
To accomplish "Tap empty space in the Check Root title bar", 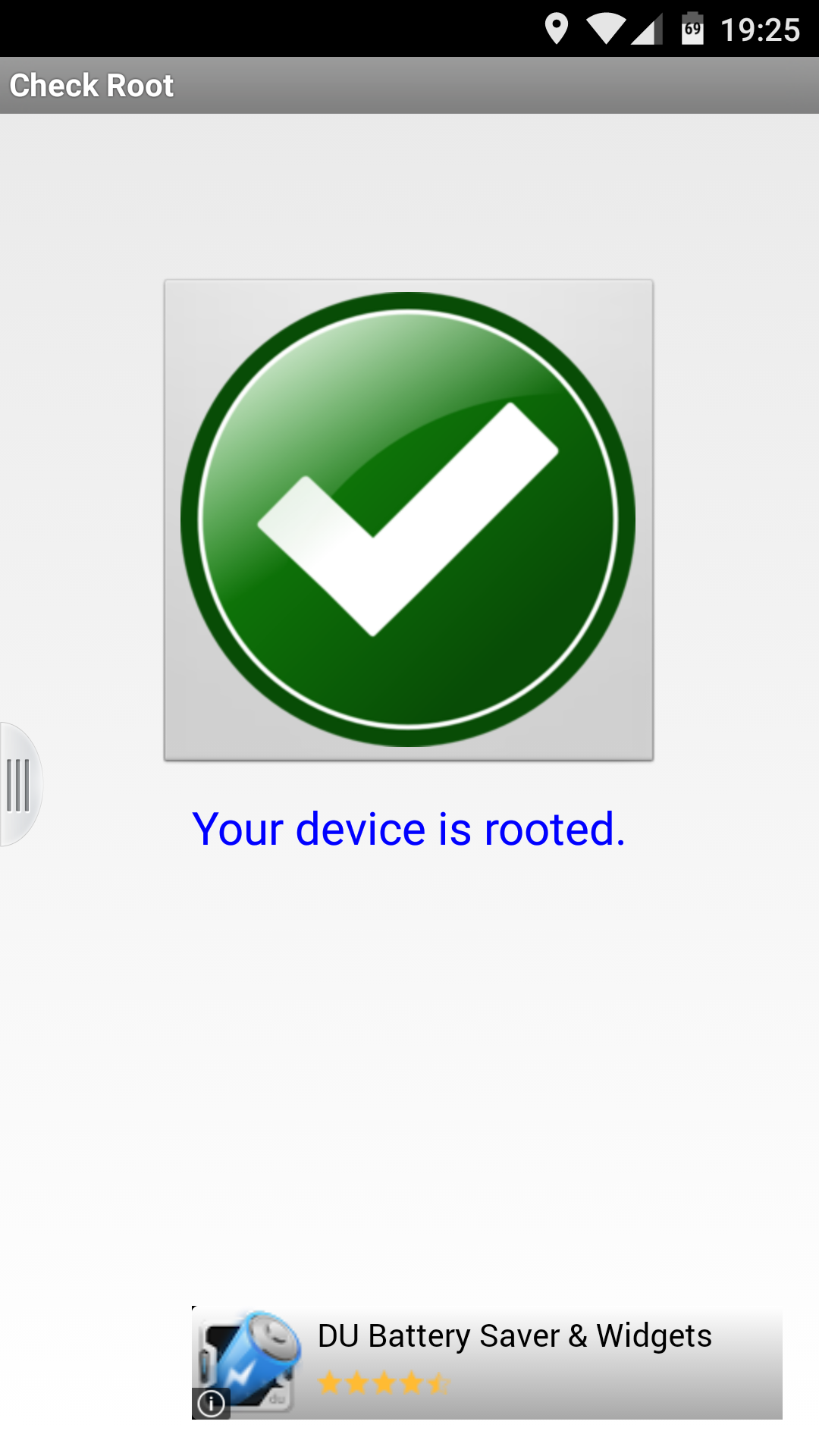I will click(493, 86).
